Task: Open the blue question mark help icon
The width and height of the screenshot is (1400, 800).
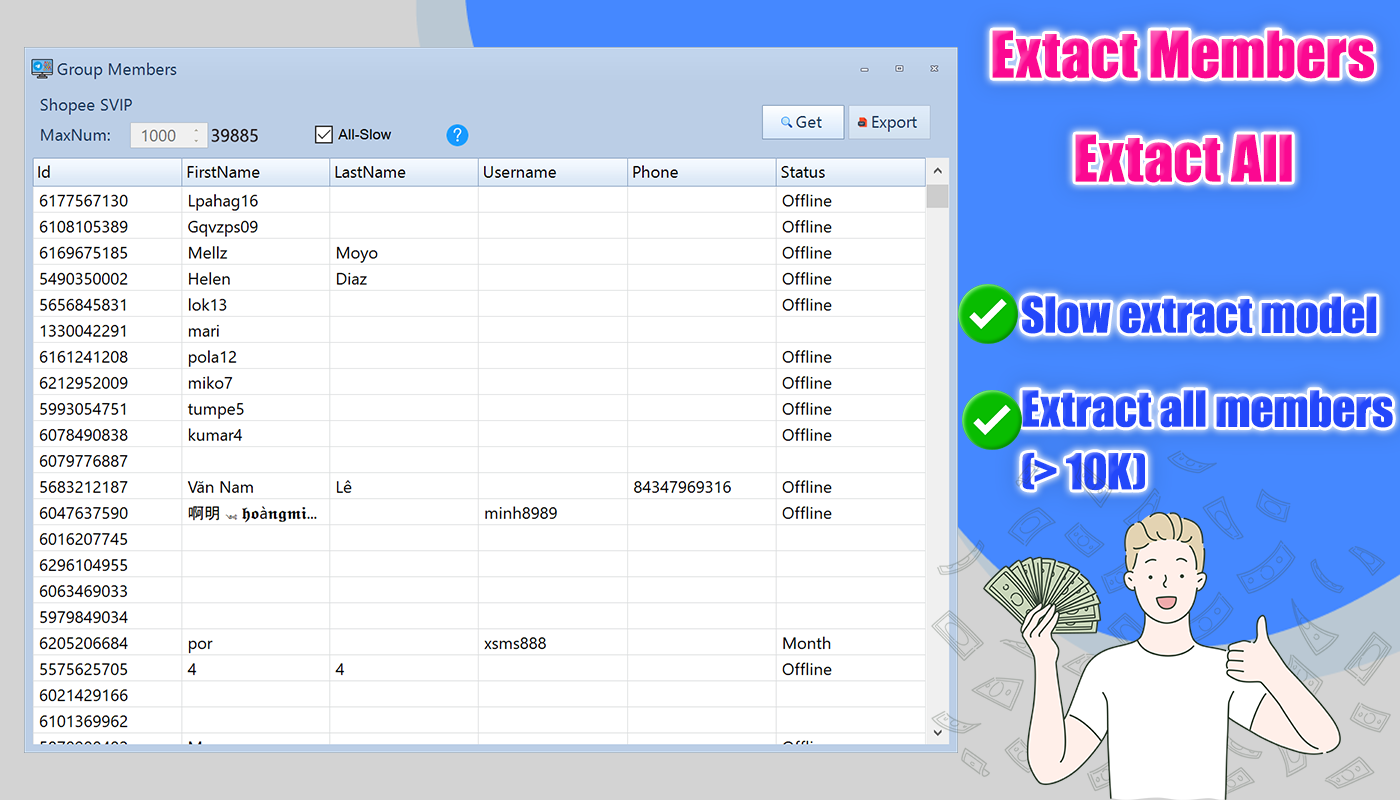Action: coord(457,135)
